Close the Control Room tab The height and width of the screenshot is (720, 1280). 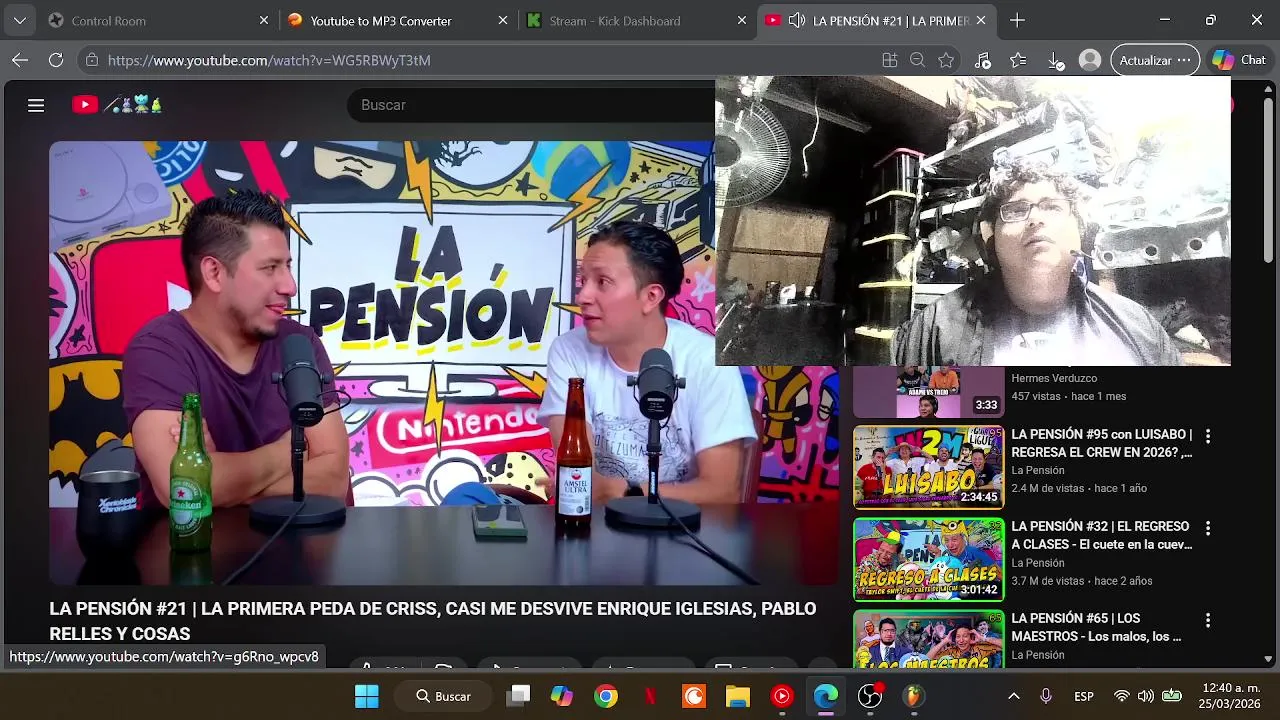(x=264, y=20)
